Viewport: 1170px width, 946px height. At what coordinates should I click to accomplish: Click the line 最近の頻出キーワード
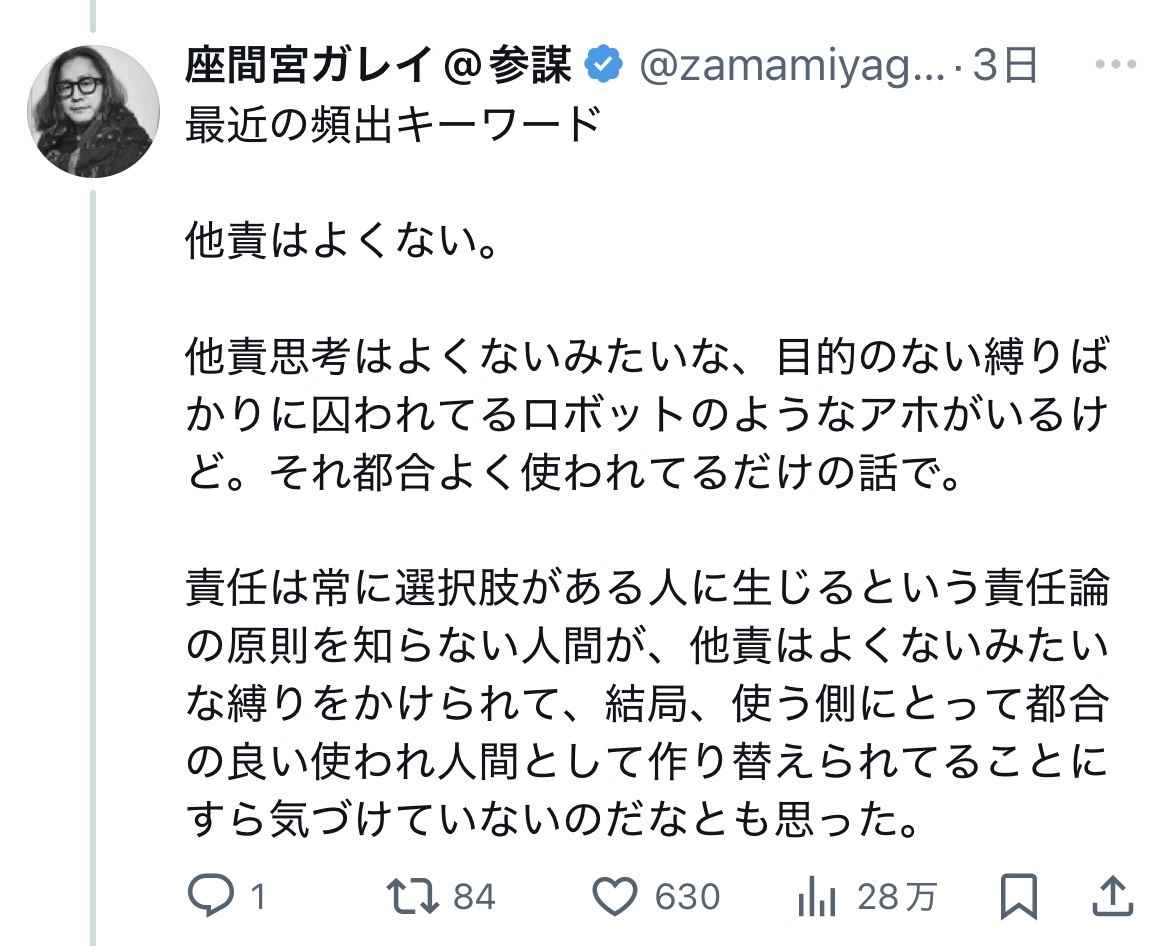tap(394, 126)
